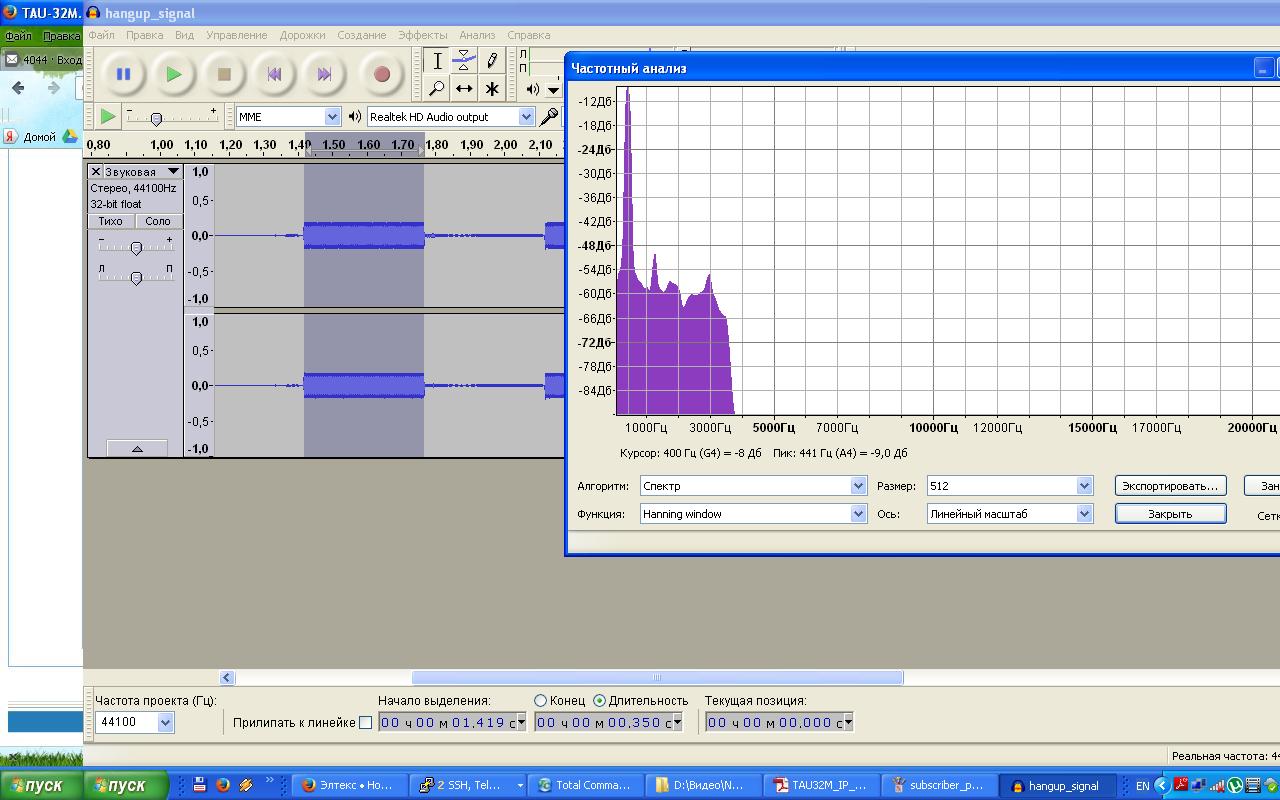
Task: Open the output meter dropdown arrow
Action: (553, 90)
